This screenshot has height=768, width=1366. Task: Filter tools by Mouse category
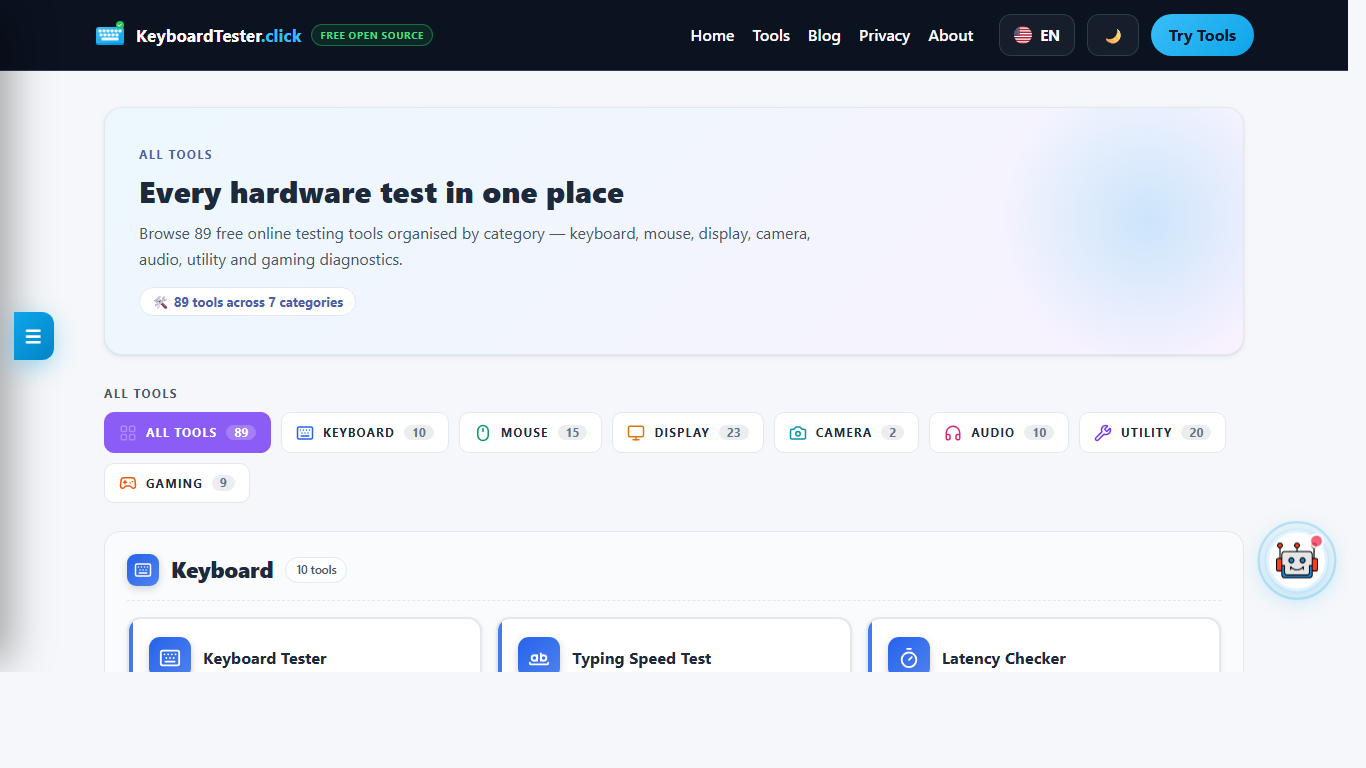coord(530,432)
